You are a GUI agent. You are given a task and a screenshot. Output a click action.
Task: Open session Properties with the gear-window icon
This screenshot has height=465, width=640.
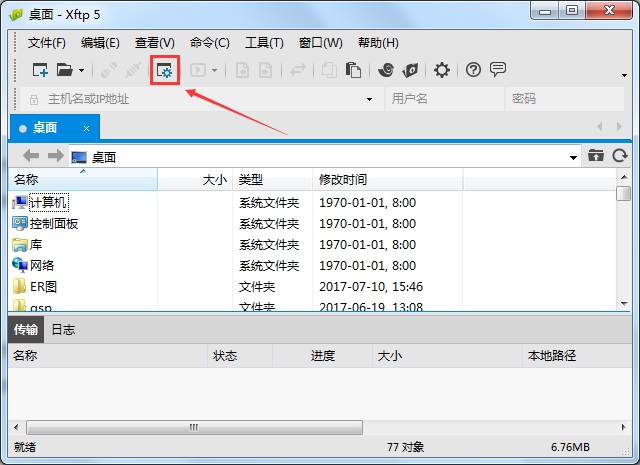[x=165, y=71]
